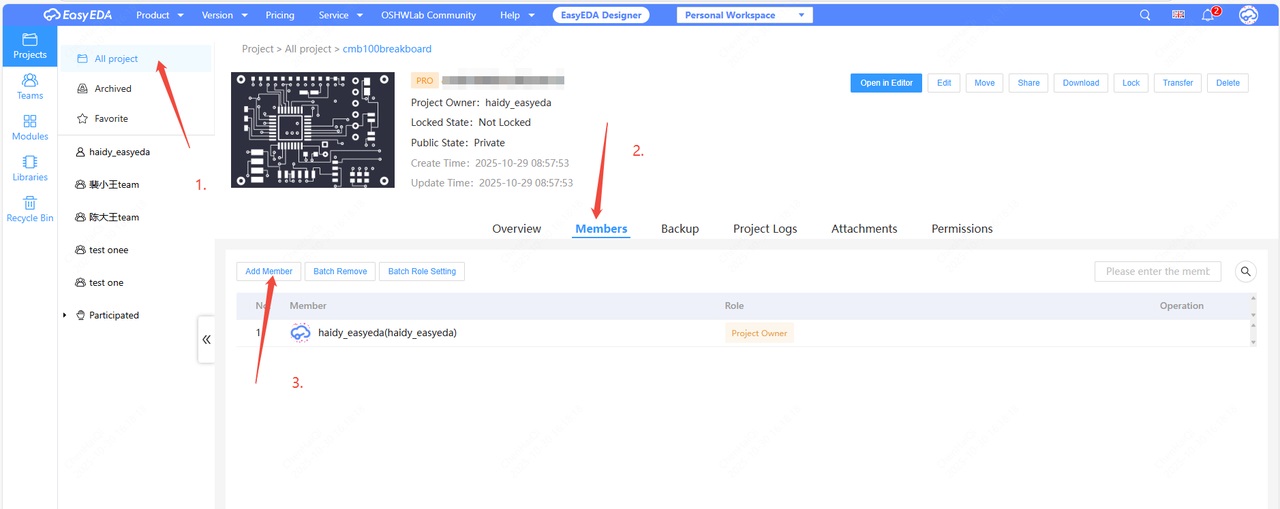Go to Teams in sidebar
Viewport: 1280px width, 509px height.
click(29, 87)
